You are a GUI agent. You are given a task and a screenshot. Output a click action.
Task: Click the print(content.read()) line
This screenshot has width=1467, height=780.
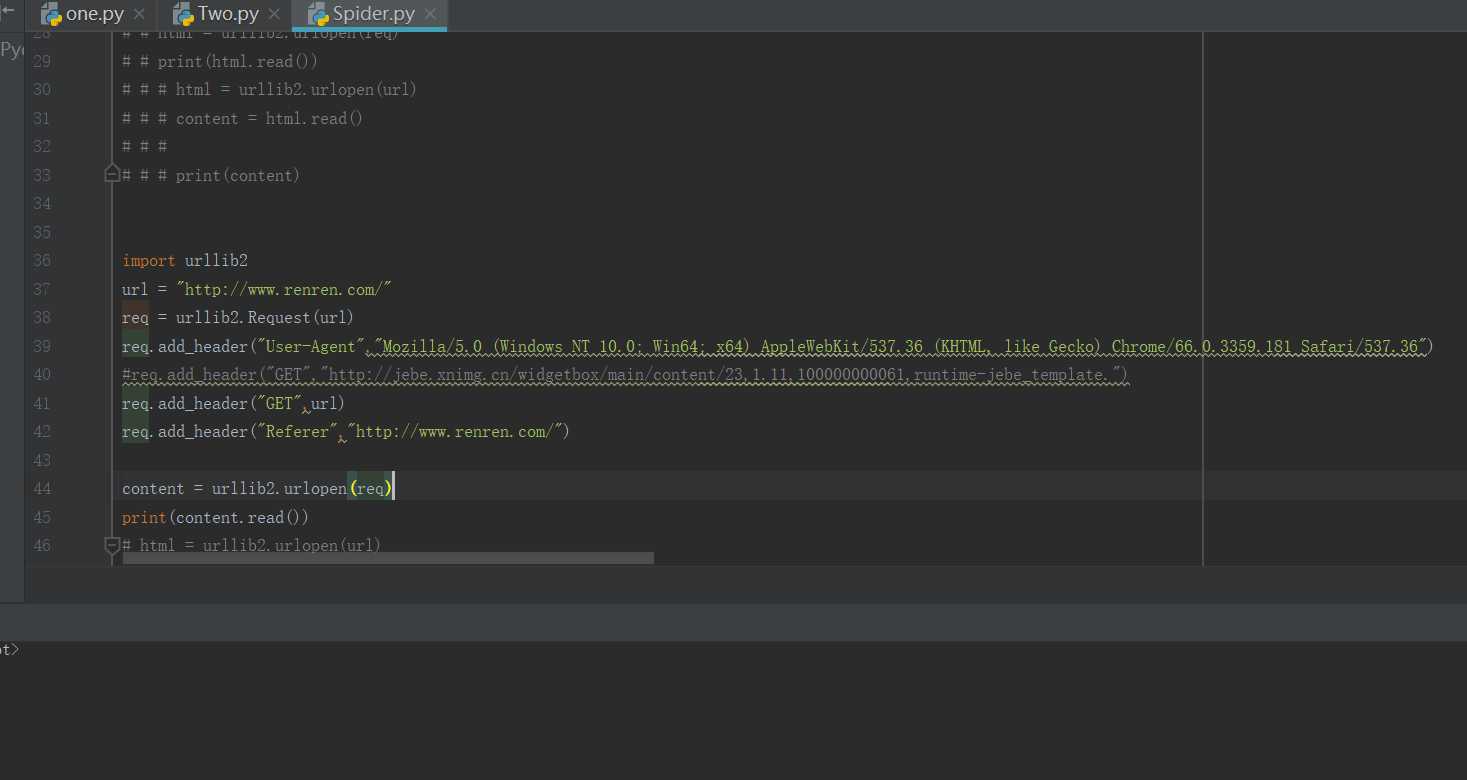coord(215,518)
